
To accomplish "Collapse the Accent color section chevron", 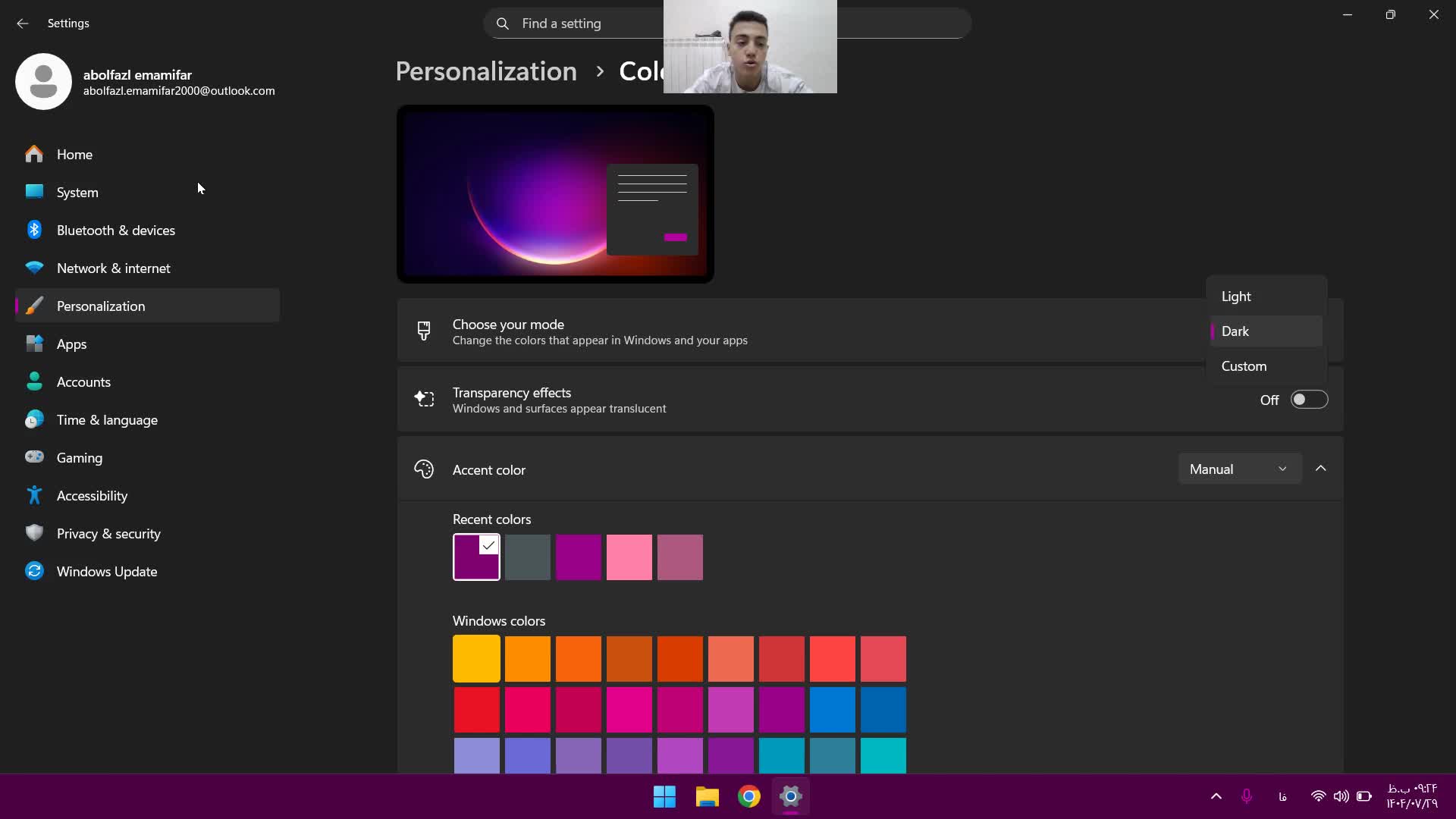I will pyautogui.click(x=1321, y=469).
